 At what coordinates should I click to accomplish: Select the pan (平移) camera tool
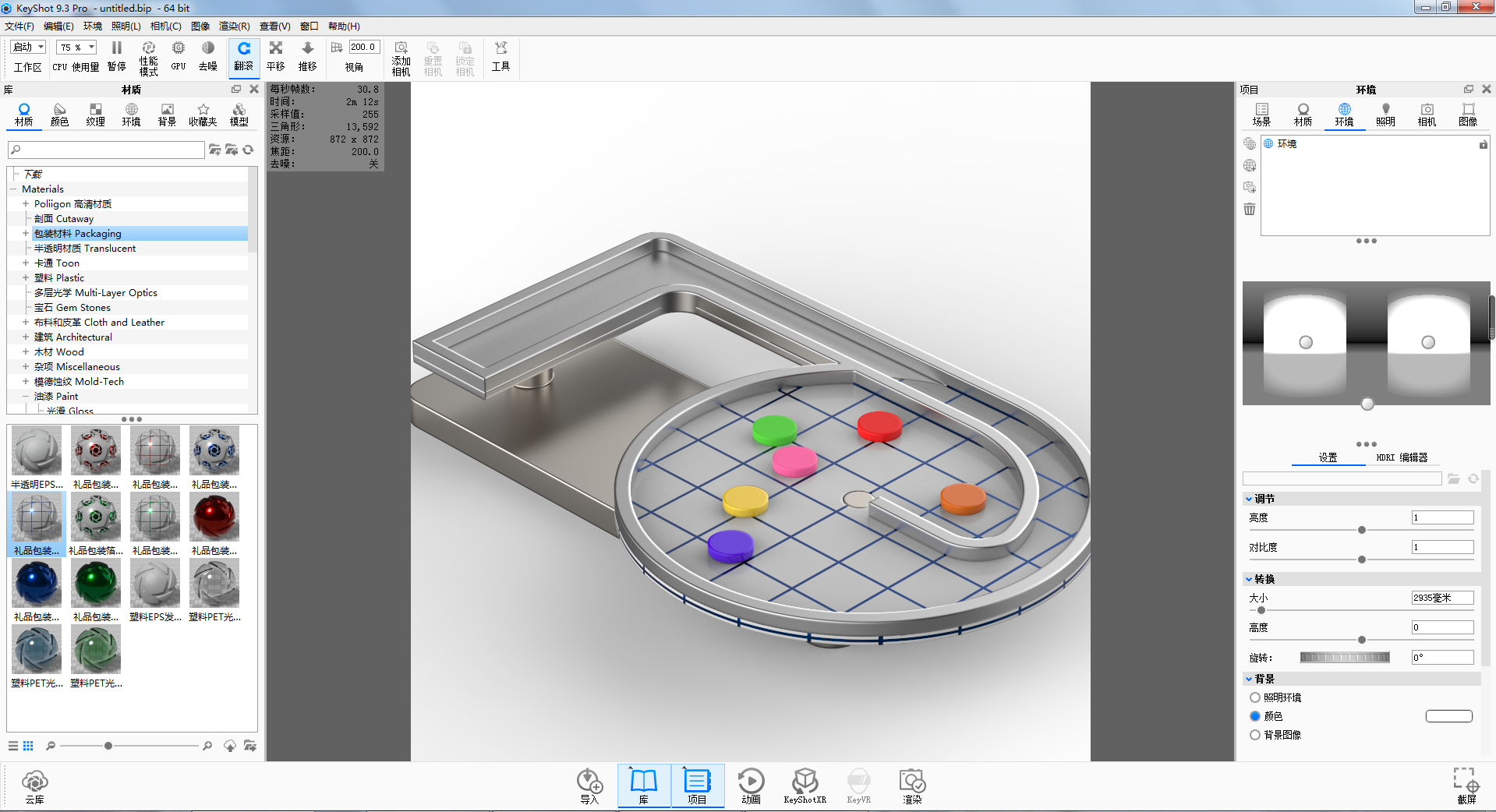point(276,57)
